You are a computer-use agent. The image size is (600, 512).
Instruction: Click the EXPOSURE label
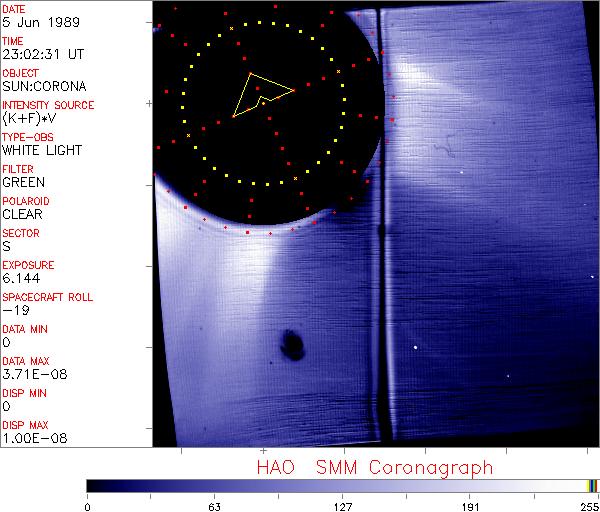click(x=28, y=265)
